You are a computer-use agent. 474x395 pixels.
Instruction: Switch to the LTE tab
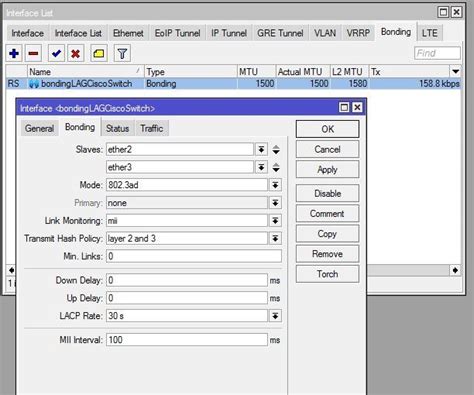[x=430, y=33]
